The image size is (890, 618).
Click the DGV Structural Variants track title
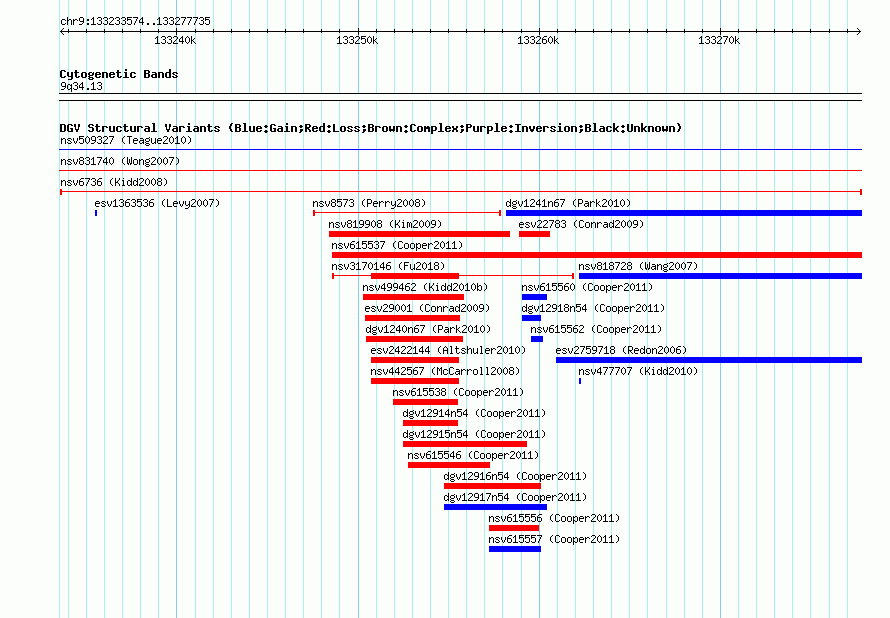tap(371, 128)
